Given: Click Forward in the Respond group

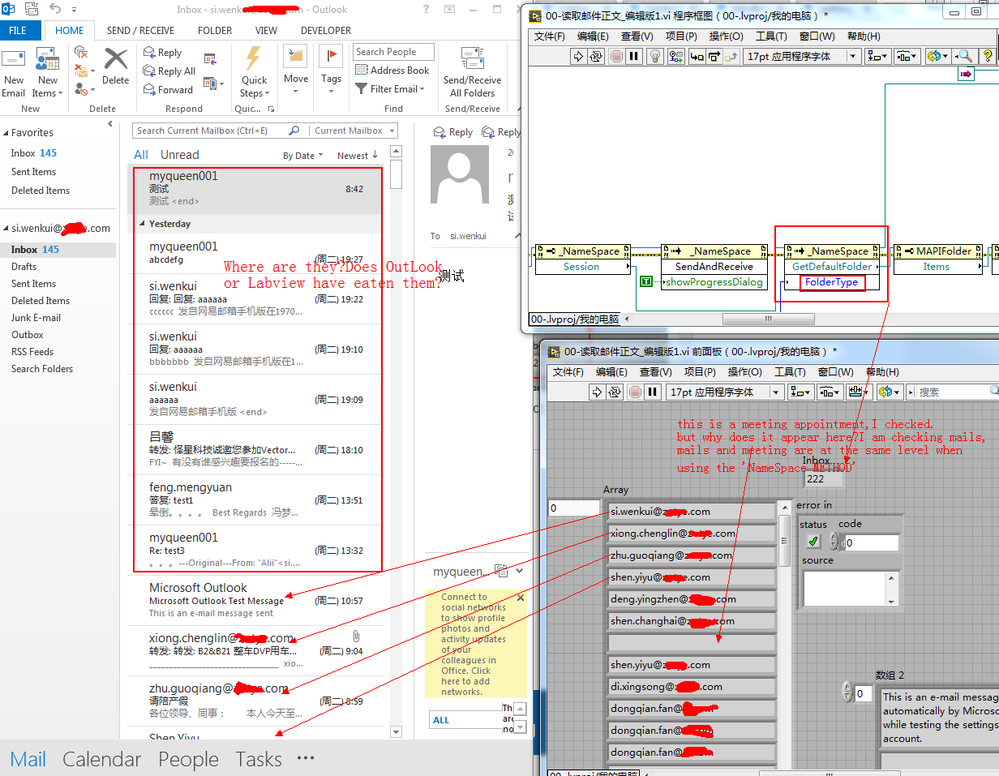Looking at the screenshot, I should pyautogui.click(x=168, y=90).
